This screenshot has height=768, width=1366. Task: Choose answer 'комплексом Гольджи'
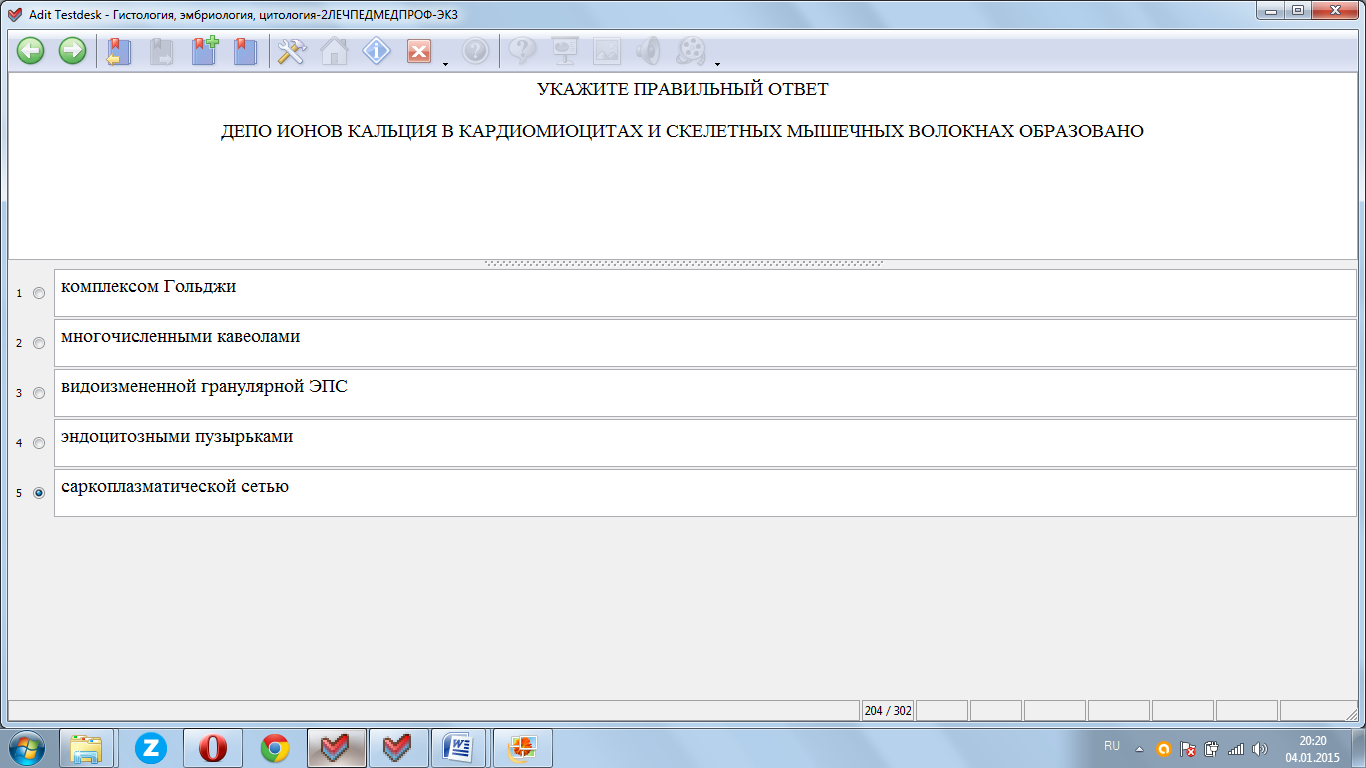[x=705, y=293]
